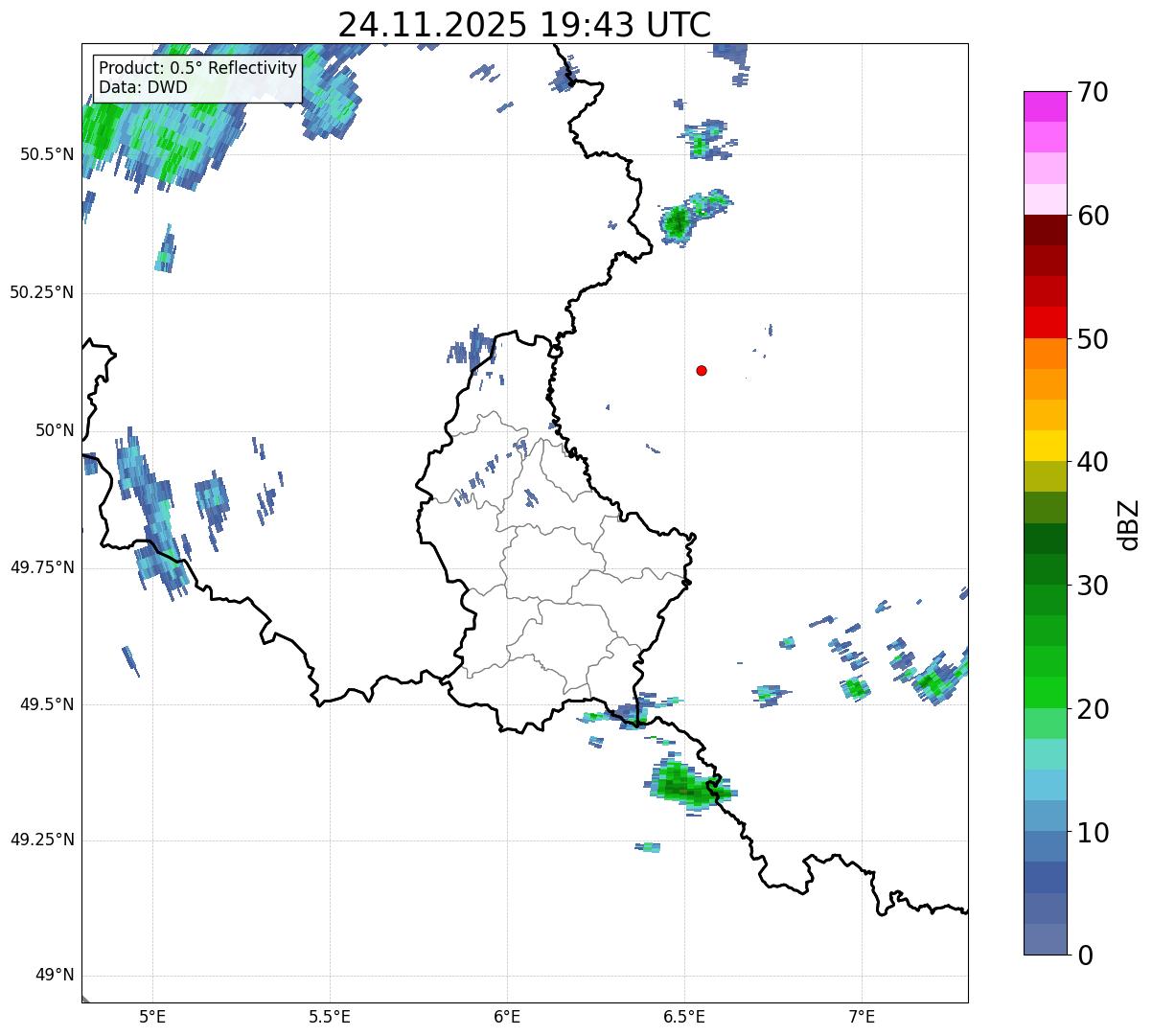Click the 50.5°N latitude label
Screen dimensions: 1152x1036
tap(47, 154)
